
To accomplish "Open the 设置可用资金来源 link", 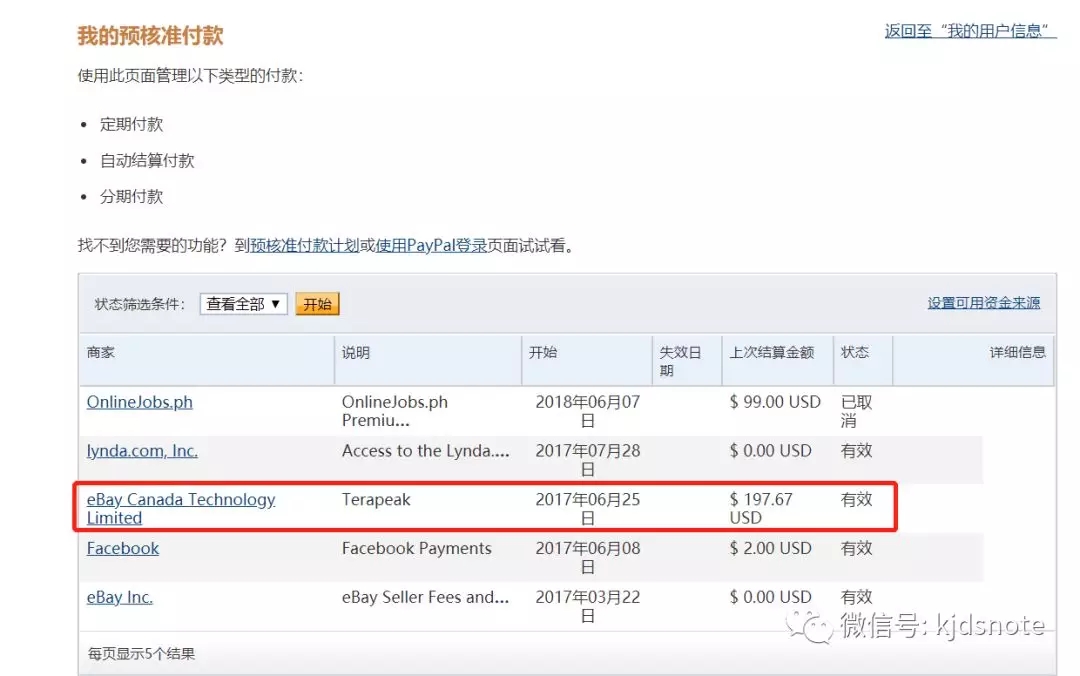I will (x=984, y=303).
